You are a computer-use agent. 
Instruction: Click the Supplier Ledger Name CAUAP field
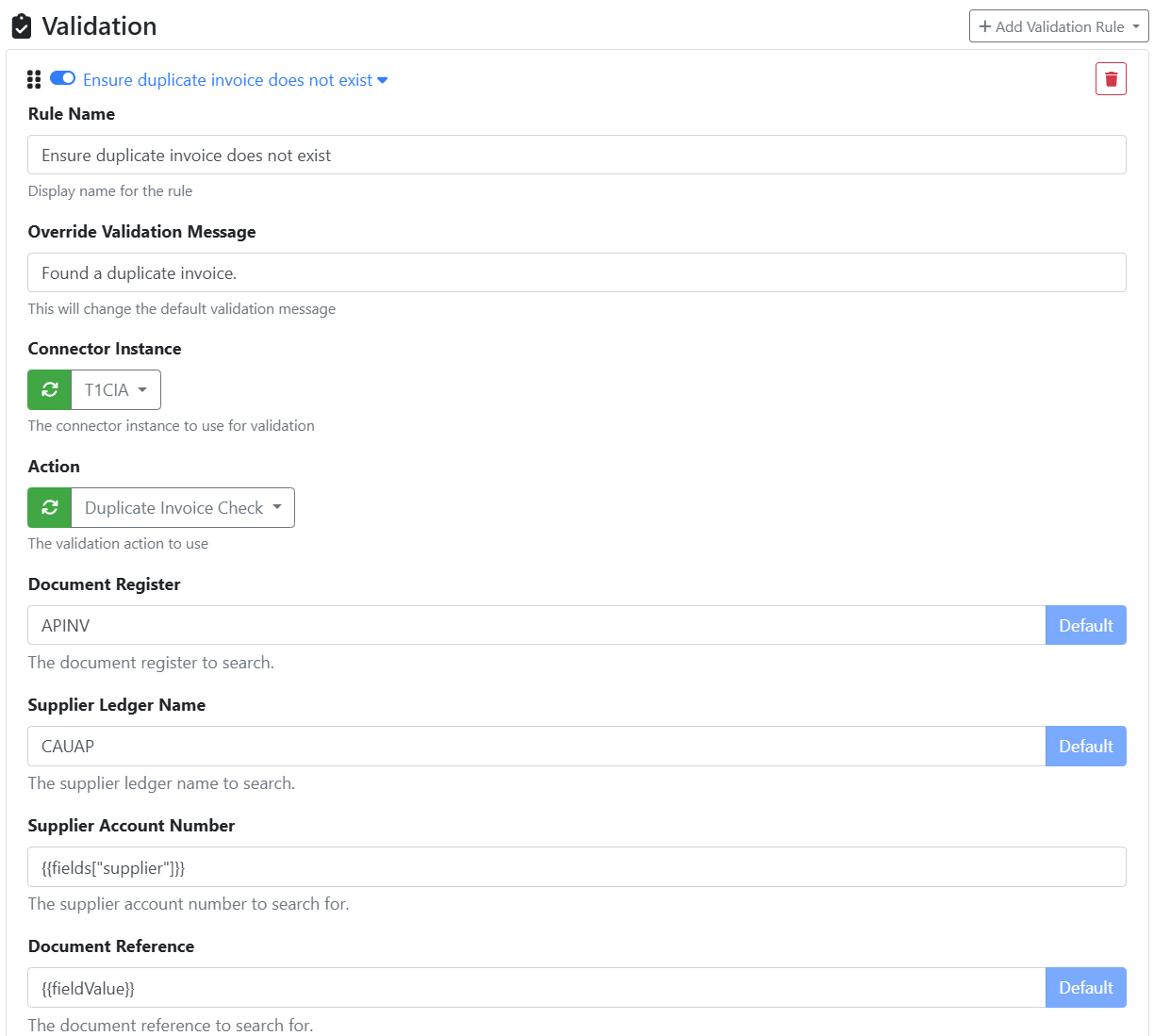point(536,747)
